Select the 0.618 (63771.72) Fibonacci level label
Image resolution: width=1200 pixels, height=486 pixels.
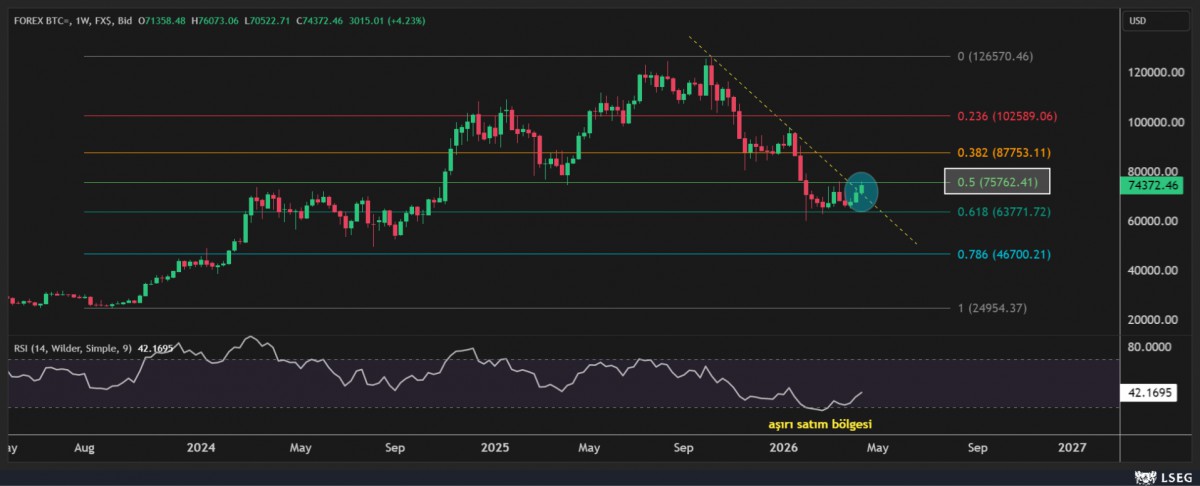(x=1003, y=212)
